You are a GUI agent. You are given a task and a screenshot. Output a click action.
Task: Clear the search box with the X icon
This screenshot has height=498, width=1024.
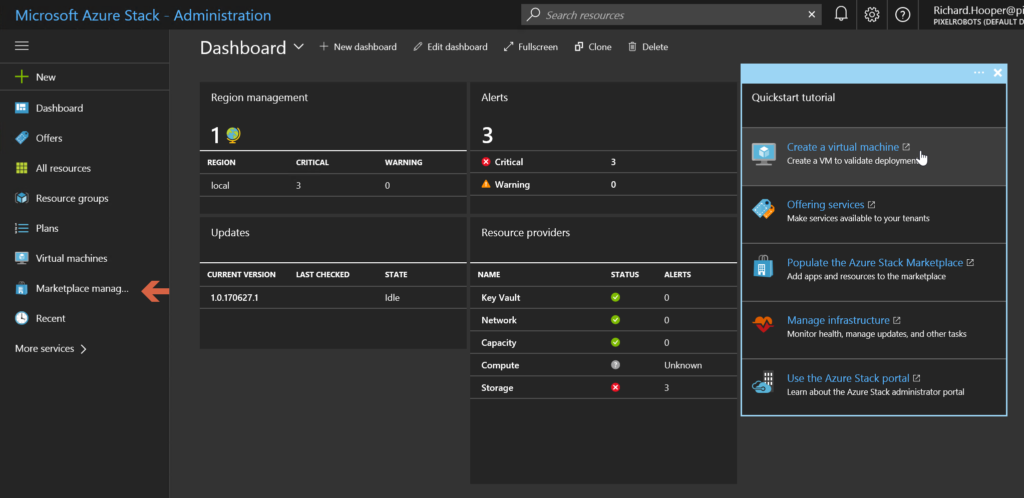(x=812, y=14)
